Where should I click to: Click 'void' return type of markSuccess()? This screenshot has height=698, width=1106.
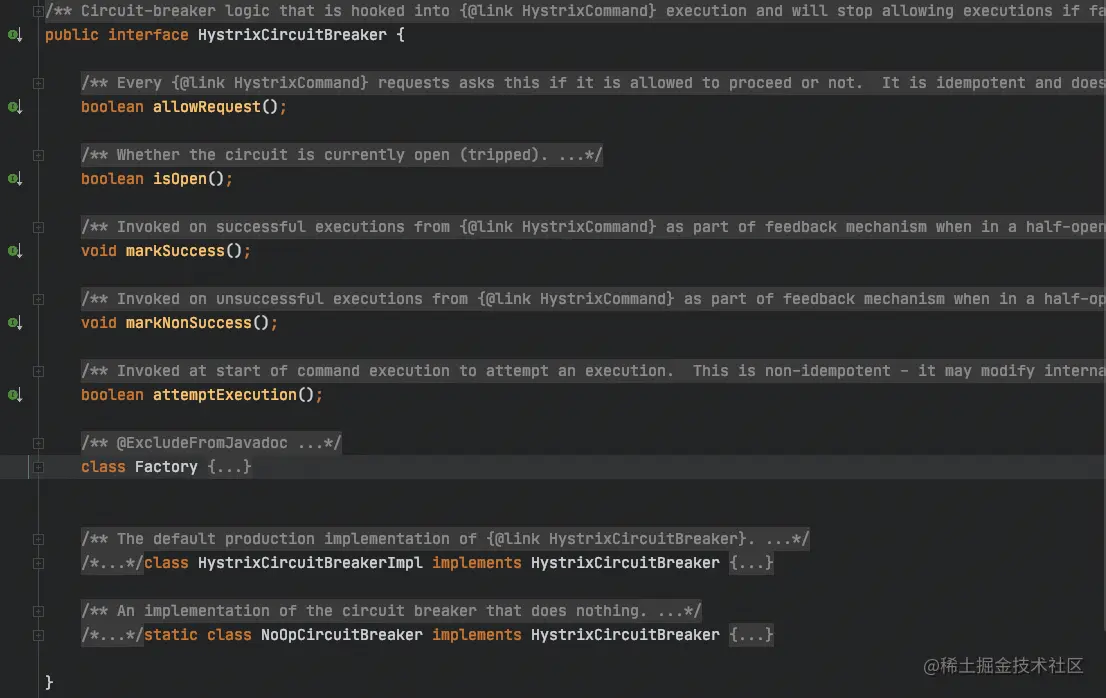(x=99, y=250)
